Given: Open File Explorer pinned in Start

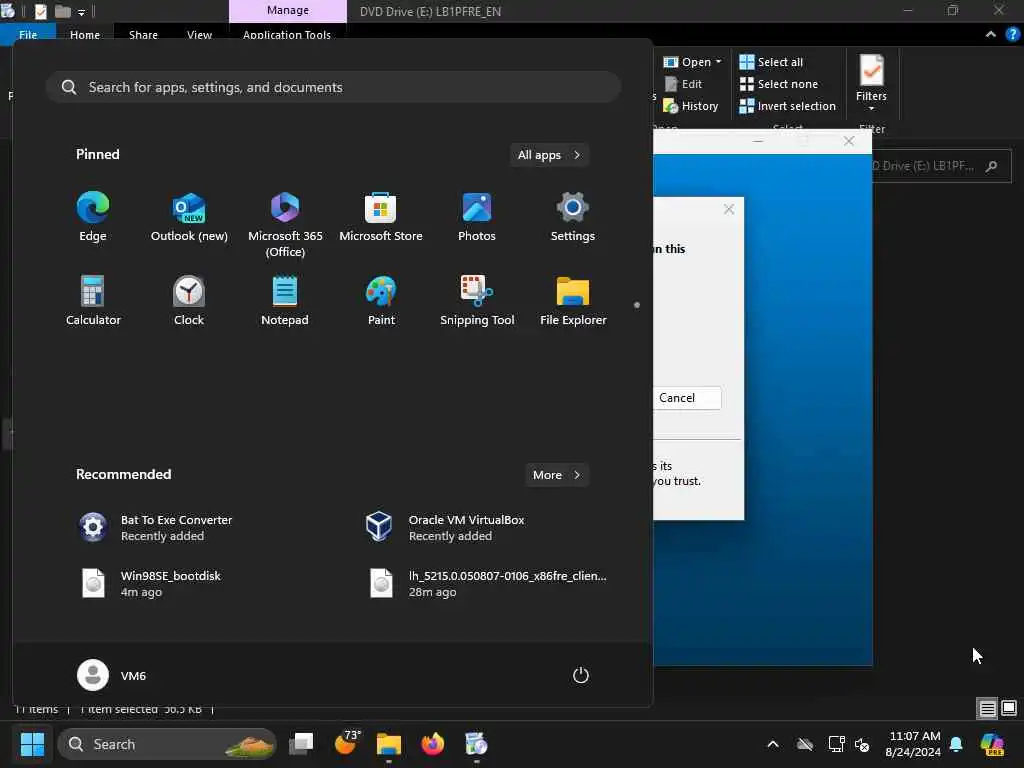Looking at the screenshot, I should pos(573,300).
